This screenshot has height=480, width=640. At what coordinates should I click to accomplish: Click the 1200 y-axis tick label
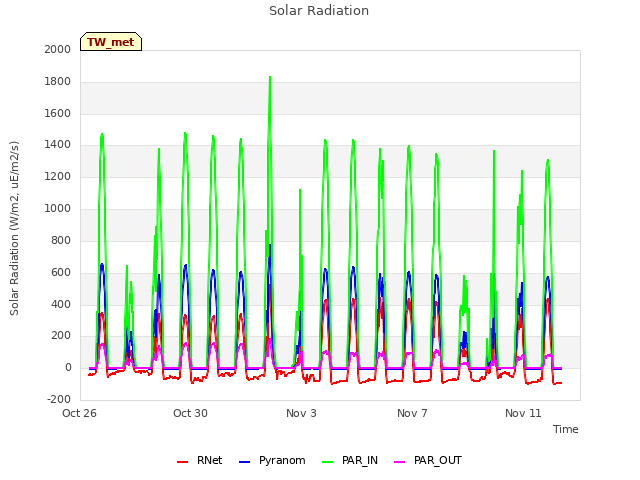[x=58, y=177]
